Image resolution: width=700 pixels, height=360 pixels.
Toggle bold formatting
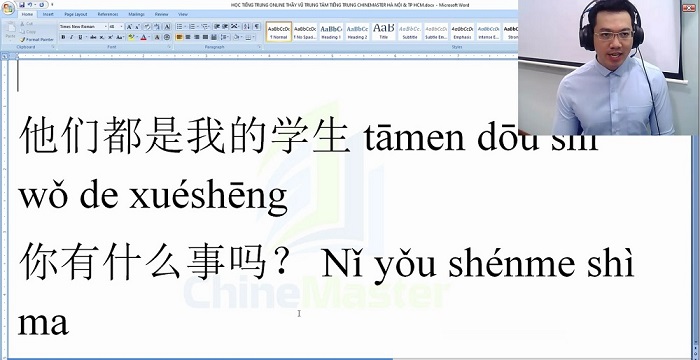pyautogui.click(x=63, y=37)
